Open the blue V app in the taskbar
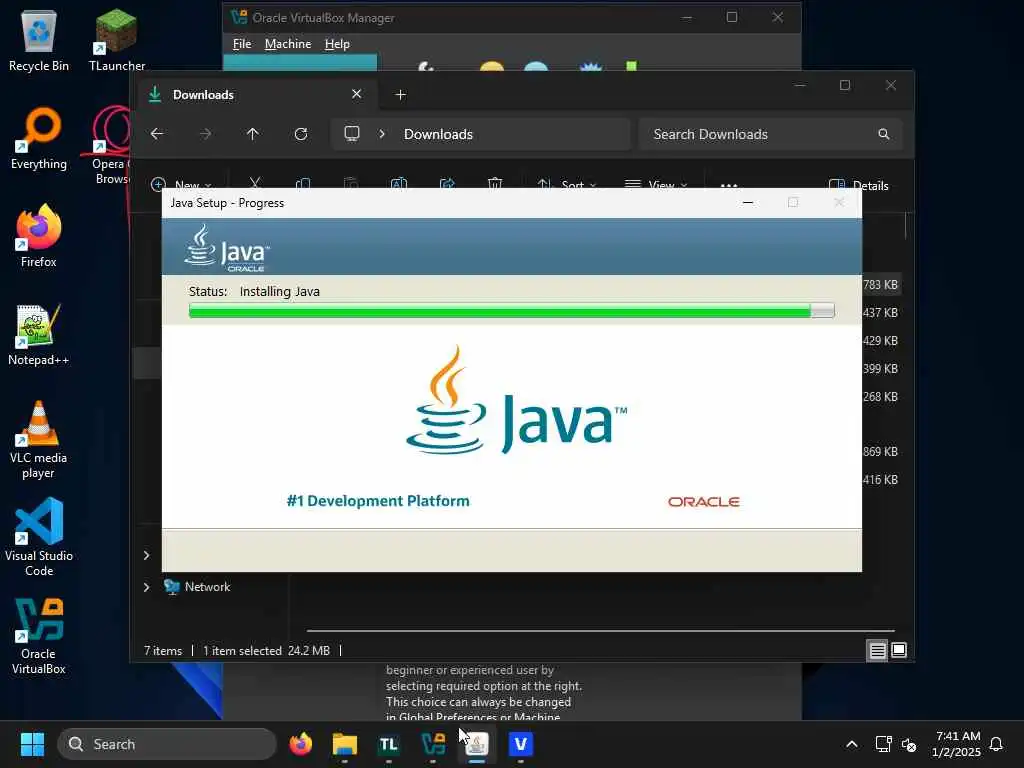Image resolution: width=1024 pixels, height=768 pixels. [x=520, y=744]
